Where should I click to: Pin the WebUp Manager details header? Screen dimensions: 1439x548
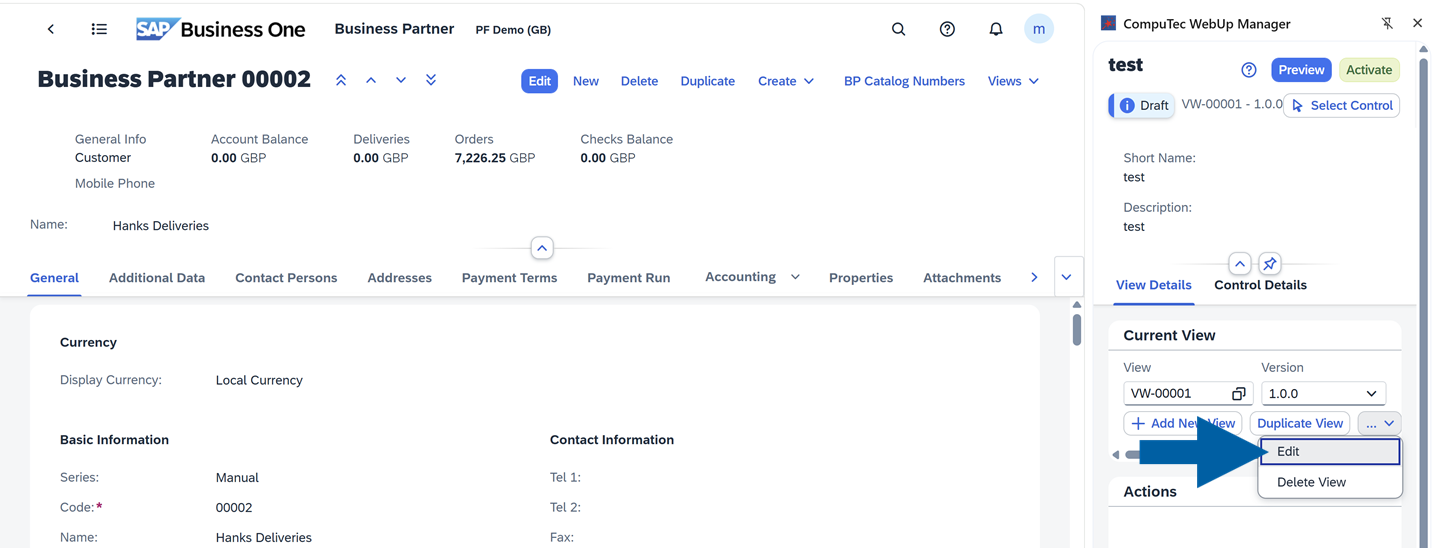coord(1269,264)
